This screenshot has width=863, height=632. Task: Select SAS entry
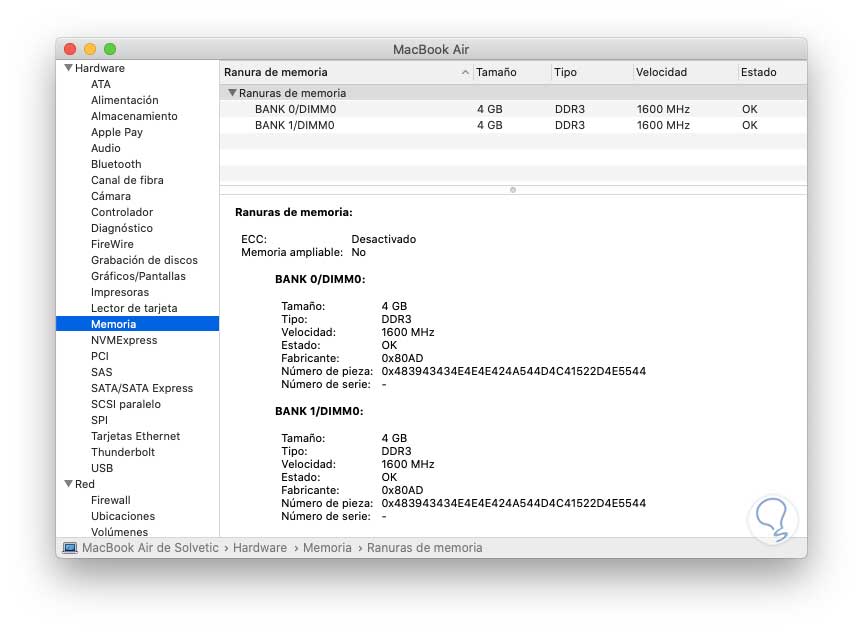point(101,372)
